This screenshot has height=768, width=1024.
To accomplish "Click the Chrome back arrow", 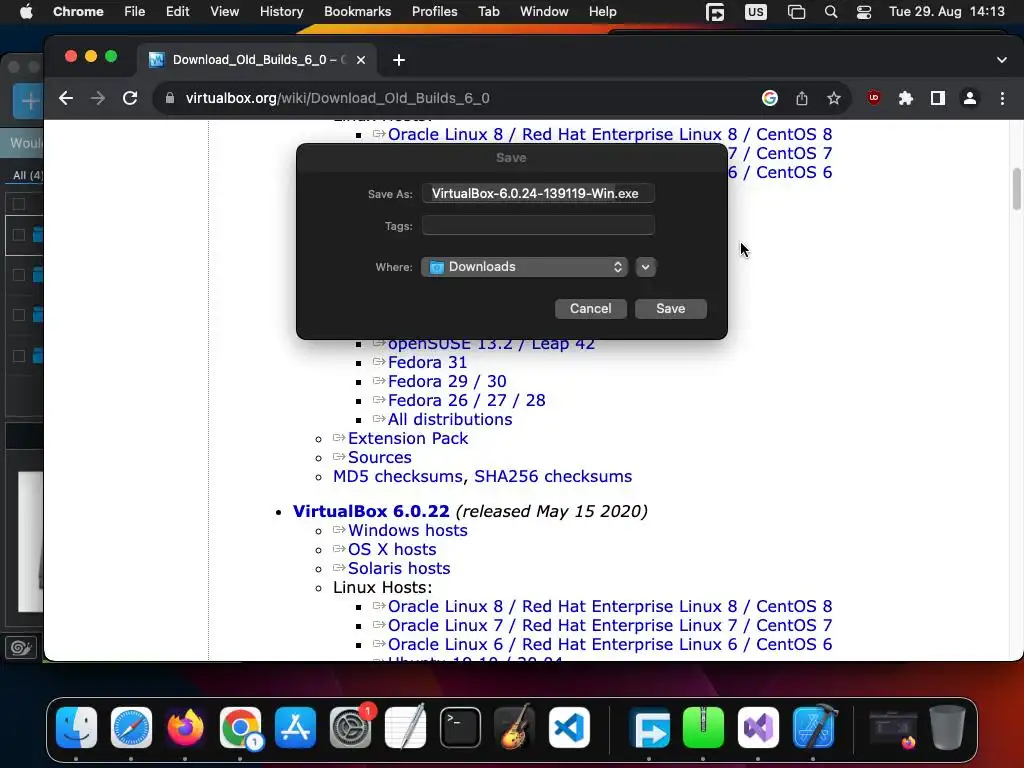I will coord(65,98).
